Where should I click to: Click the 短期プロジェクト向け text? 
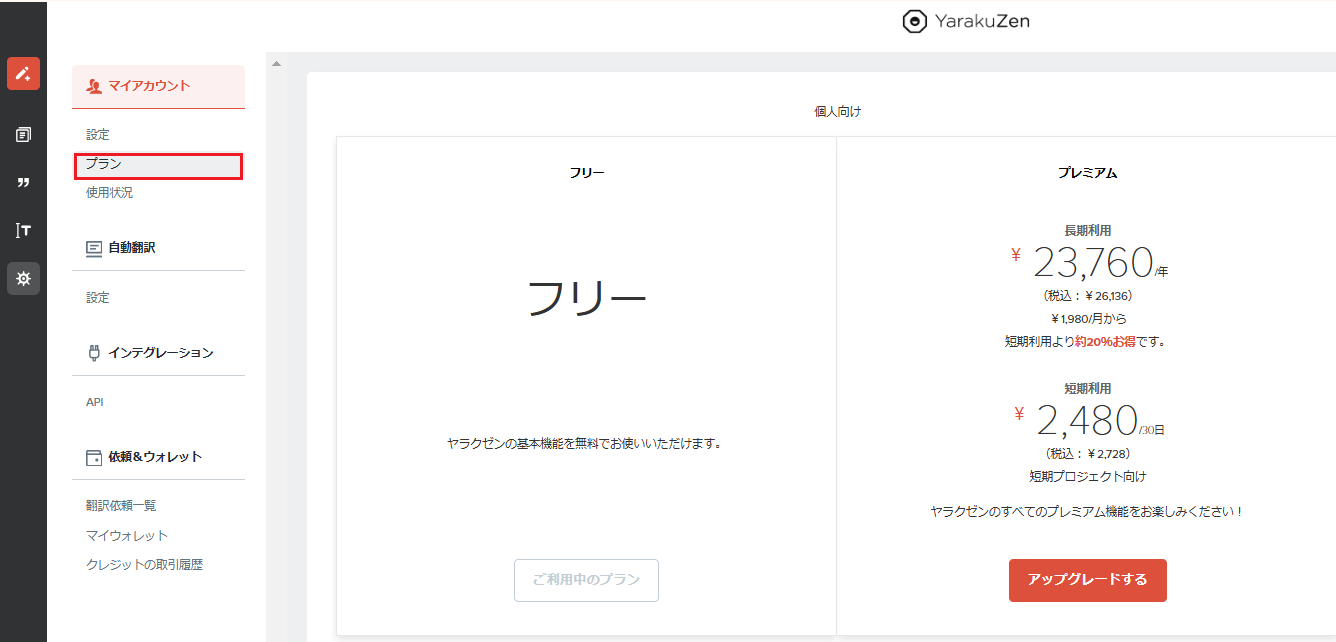[1087, 476]
